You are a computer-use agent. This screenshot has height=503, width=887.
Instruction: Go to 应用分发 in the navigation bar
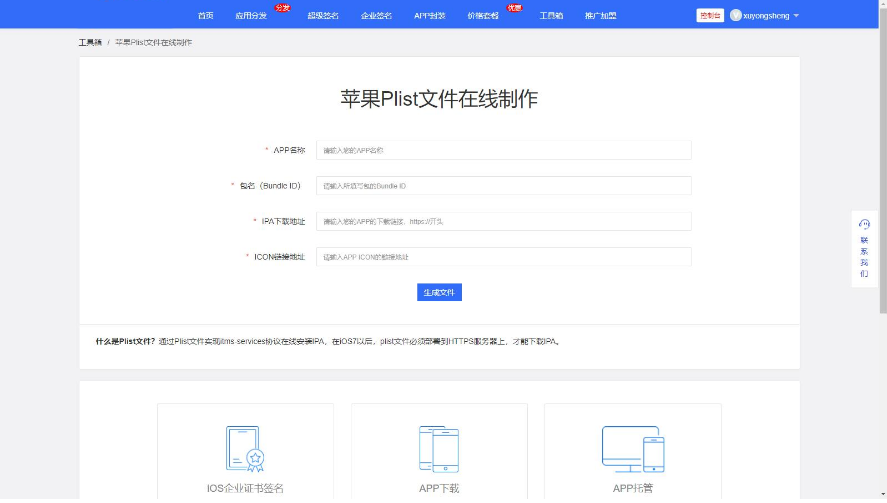pos(251,16)
